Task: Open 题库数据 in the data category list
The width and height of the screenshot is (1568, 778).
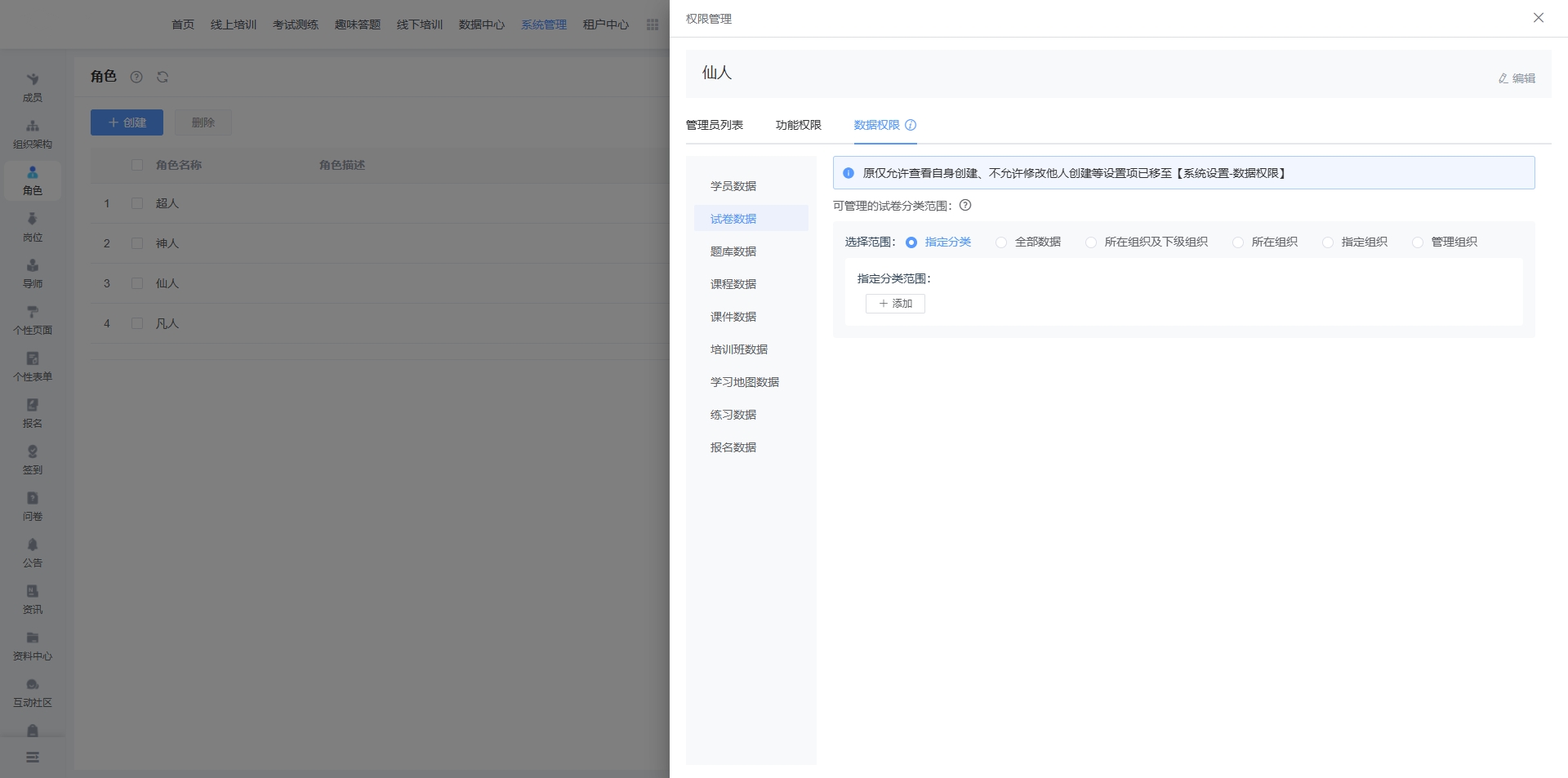Action: [733, 251]
